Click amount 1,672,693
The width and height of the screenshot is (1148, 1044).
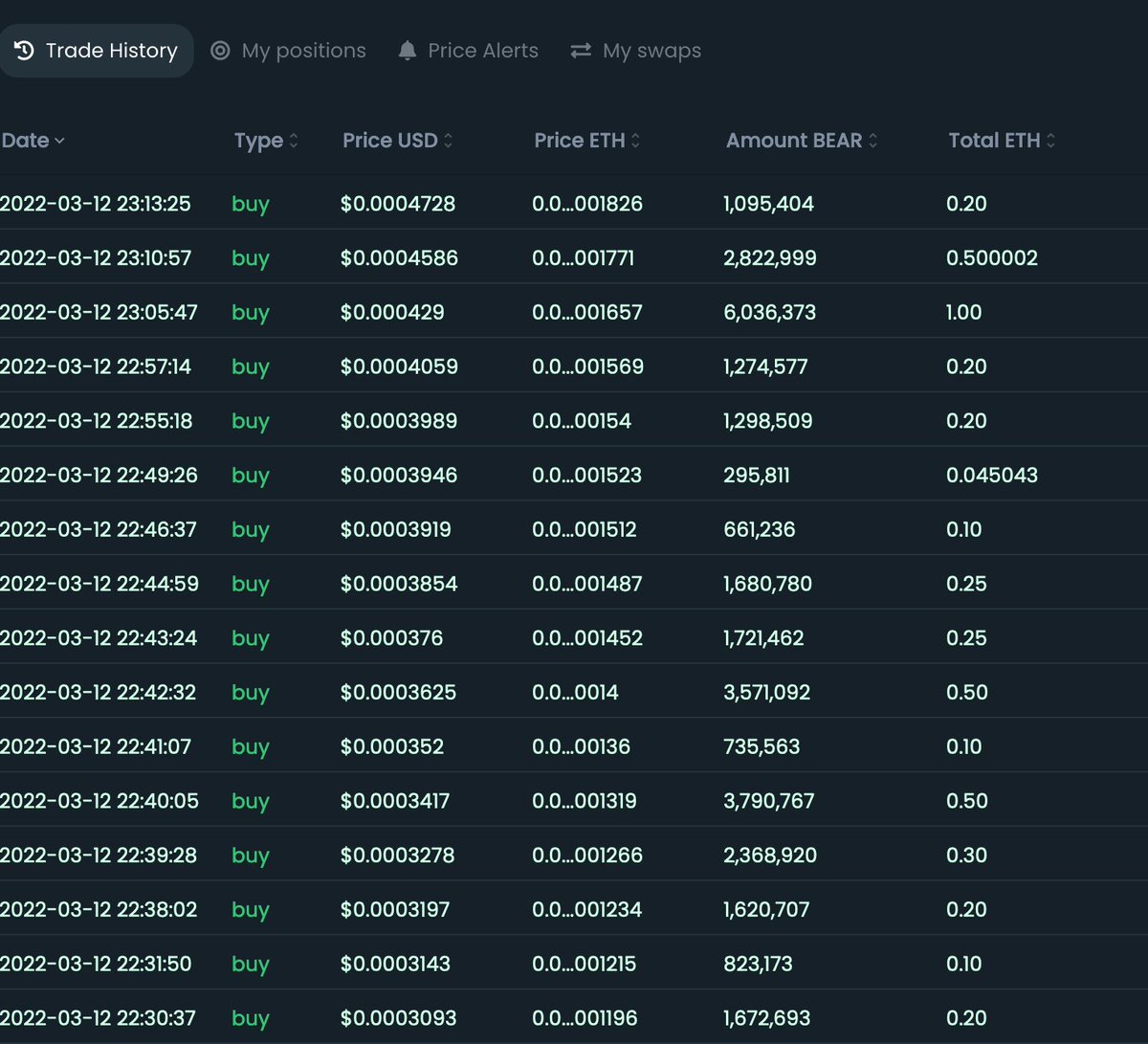[767, 1018]
